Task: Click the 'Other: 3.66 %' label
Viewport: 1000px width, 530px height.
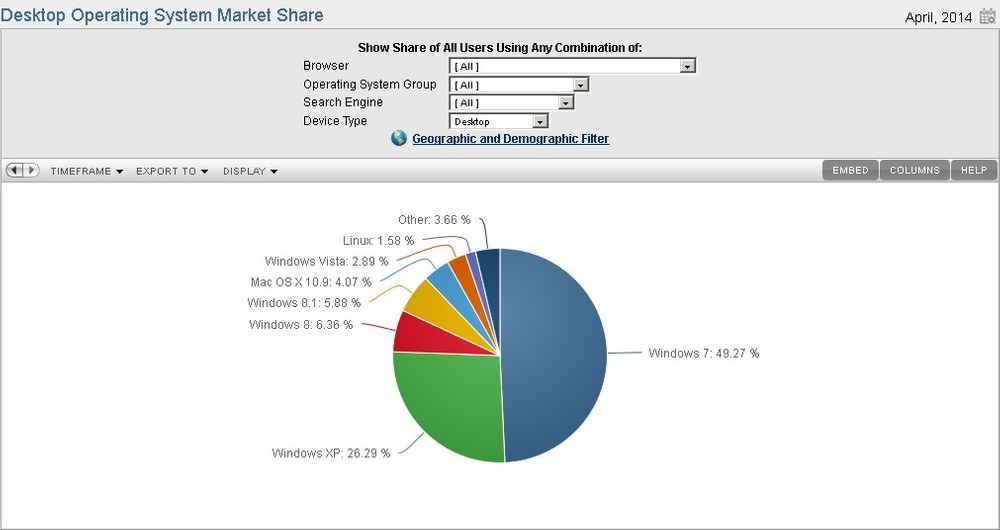Action: coord(434,220)
